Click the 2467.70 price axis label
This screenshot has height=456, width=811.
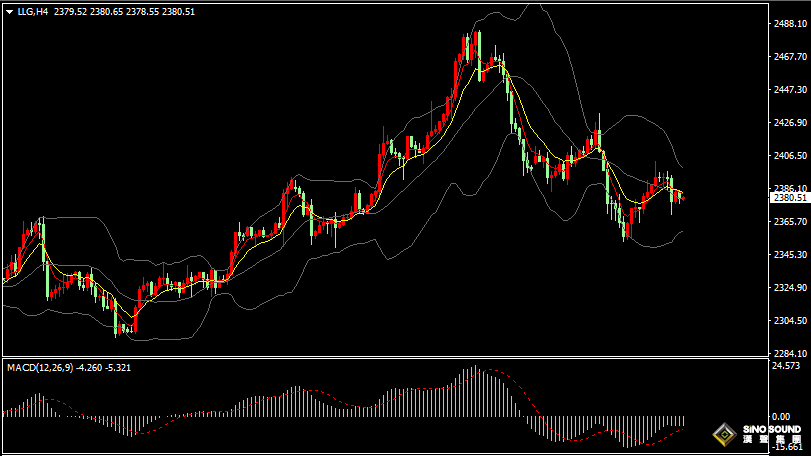coord(789,57)
